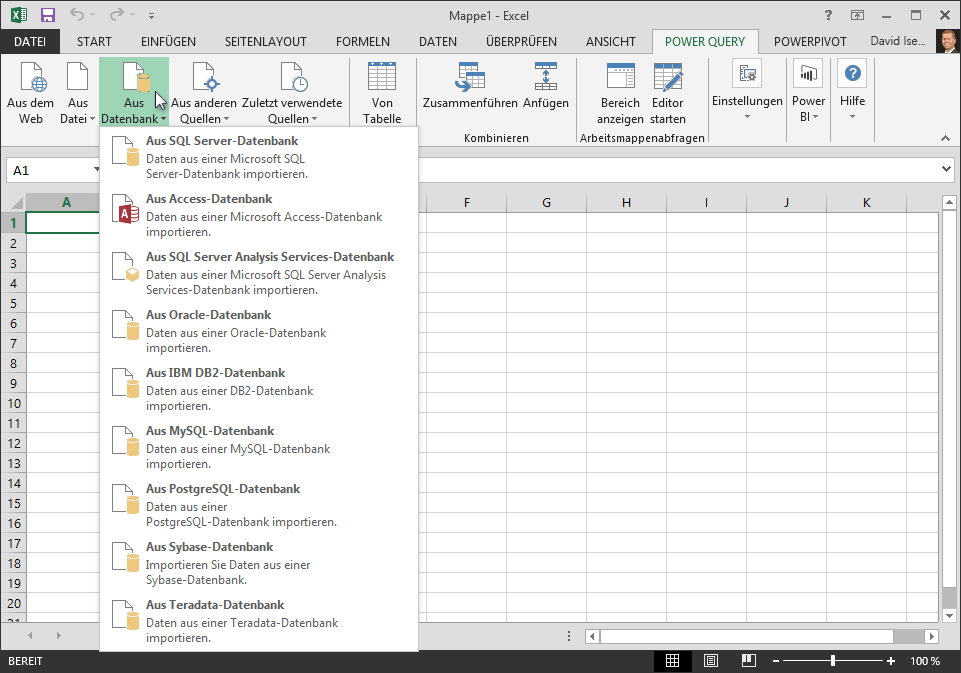This screenshot has width=961, height=673.
Task: Open the David Ise... account menu
Action: [x=898, y=41]
